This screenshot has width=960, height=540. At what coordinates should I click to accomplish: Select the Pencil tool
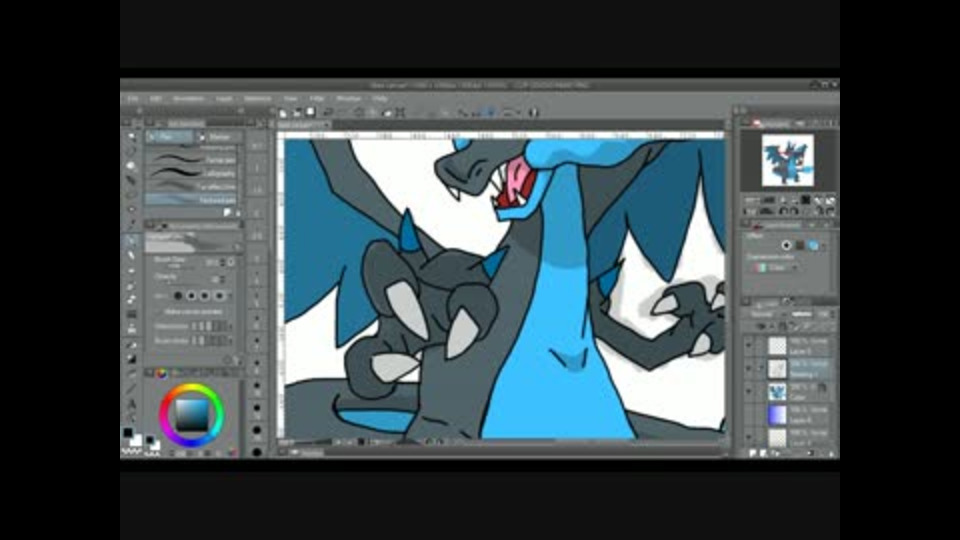(x=131, y=255)
